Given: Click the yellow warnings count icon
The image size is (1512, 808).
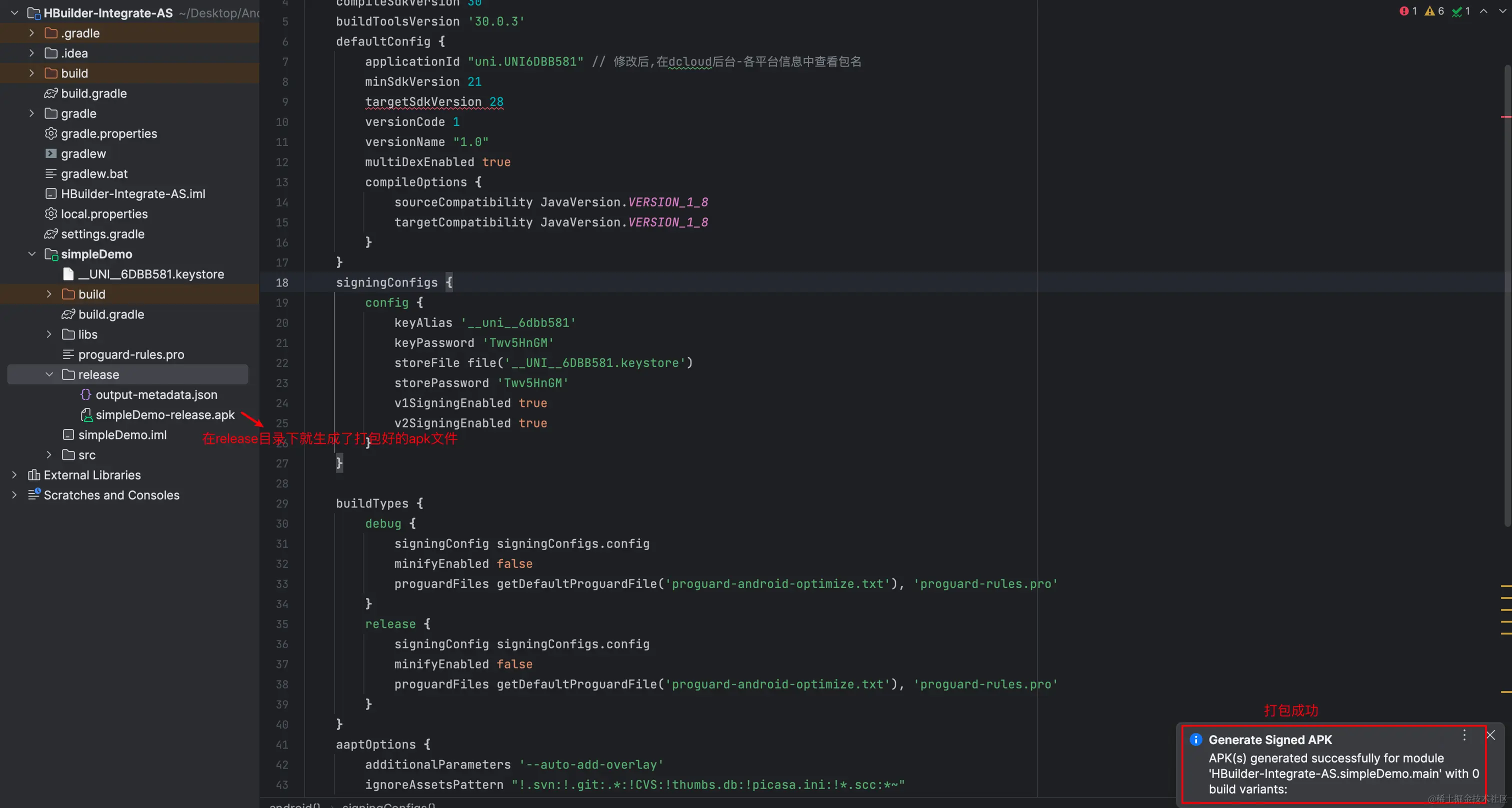Looking at the screenshot, I should [x=1429, y=11].
